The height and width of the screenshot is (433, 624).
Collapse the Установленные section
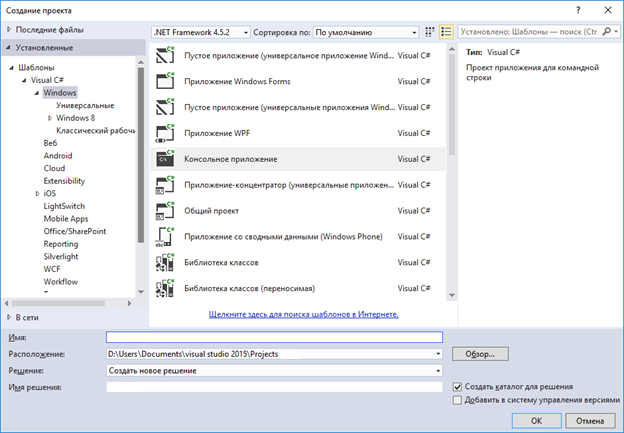[x=8, y=47]
